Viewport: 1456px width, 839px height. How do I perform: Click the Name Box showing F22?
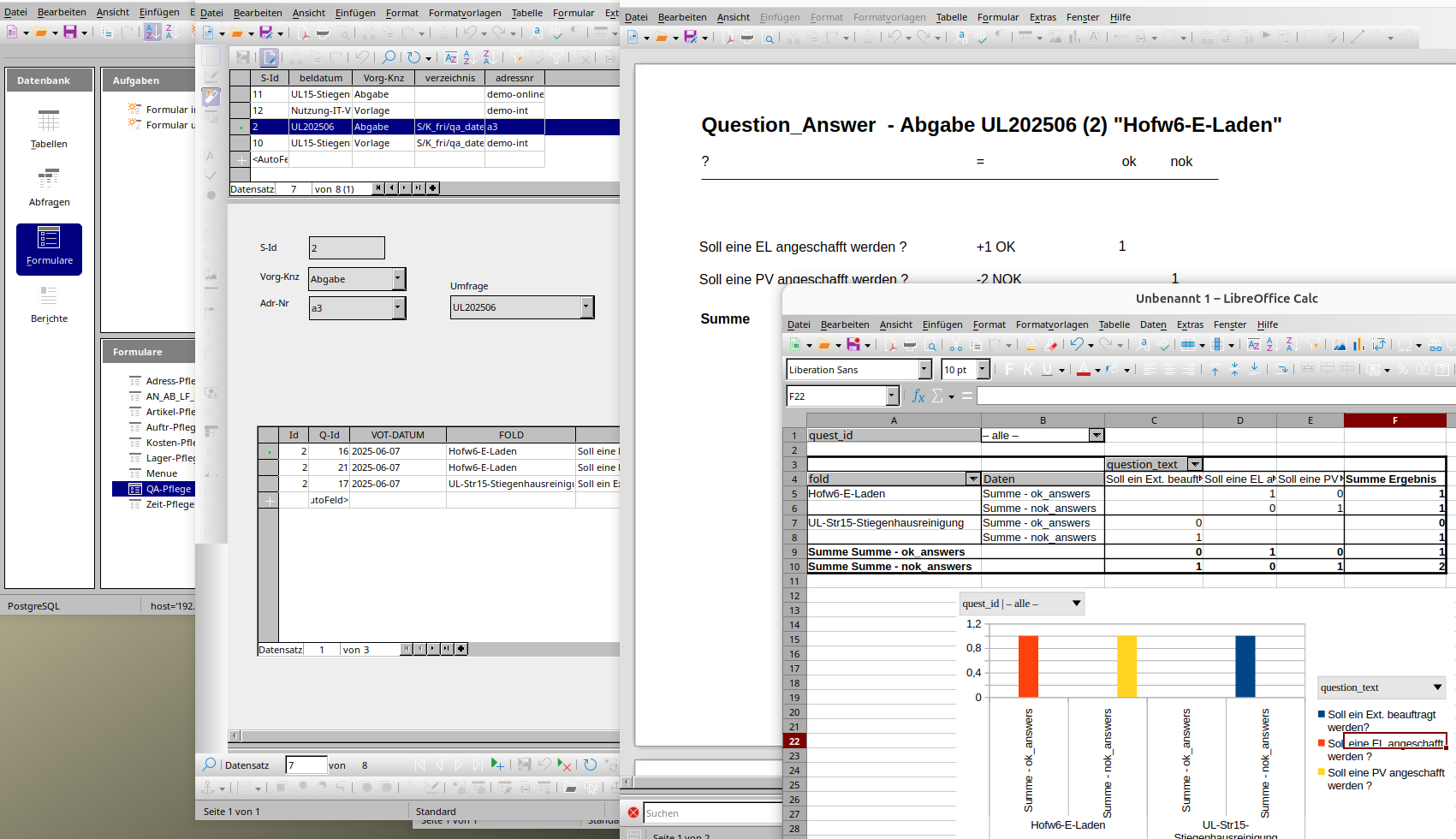(835, 396)
